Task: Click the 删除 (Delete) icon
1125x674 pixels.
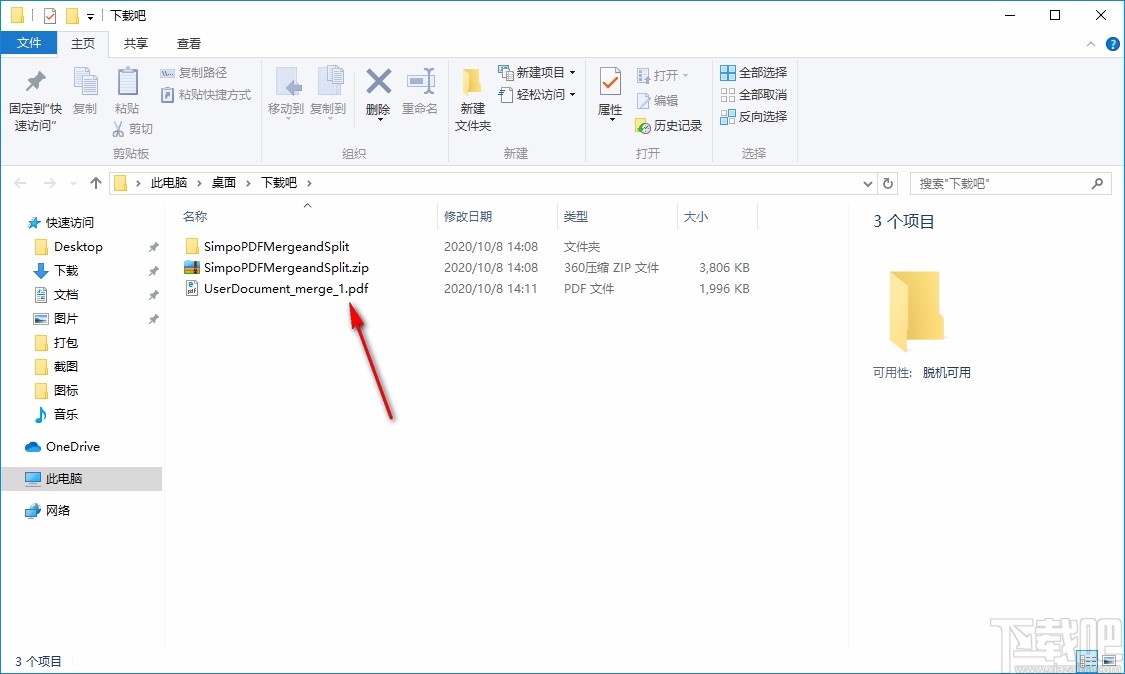Action: 378,90
